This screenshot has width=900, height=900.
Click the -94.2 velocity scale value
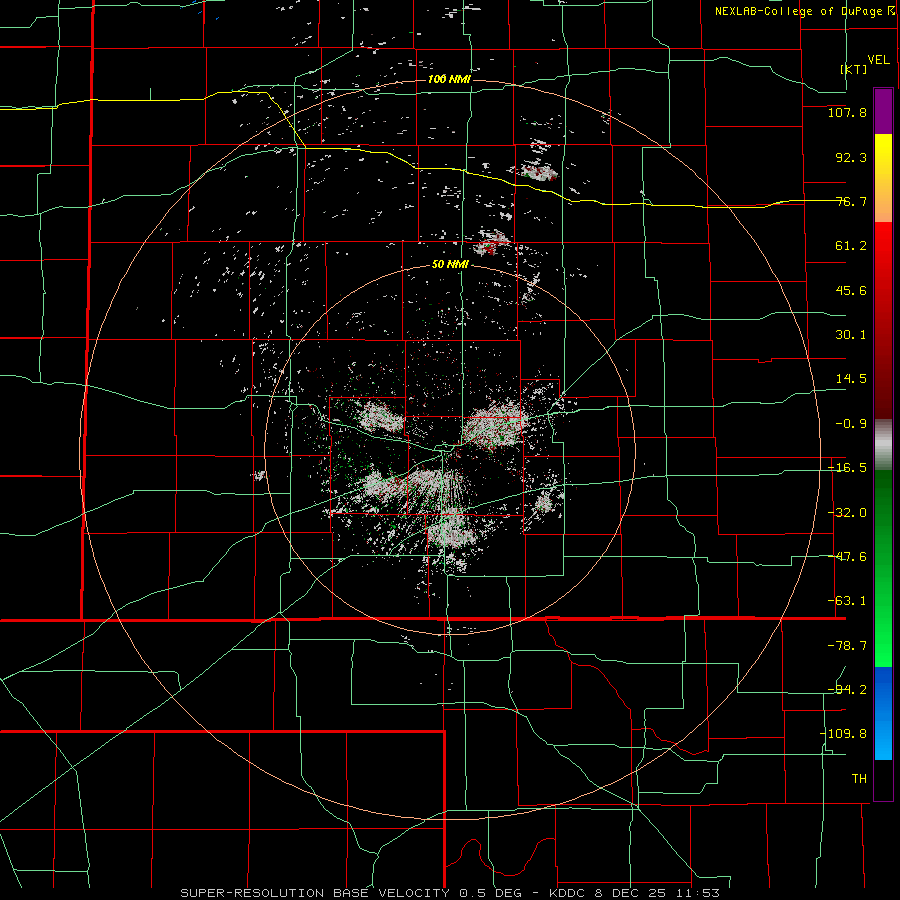(847, 689)
